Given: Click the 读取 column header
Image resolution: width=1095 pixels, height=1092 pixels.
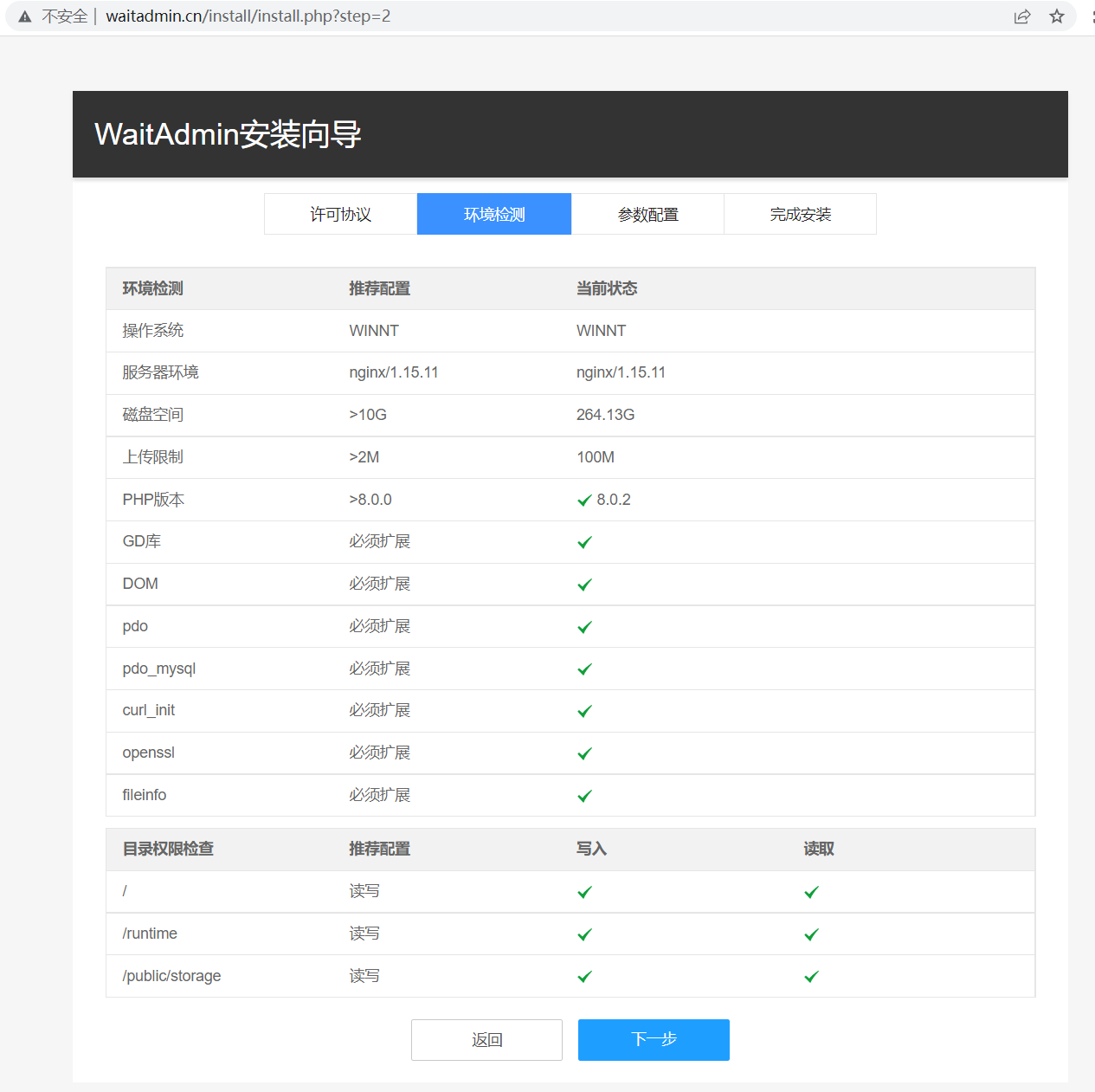Looking at the screenshot, I should click(819, 849).
